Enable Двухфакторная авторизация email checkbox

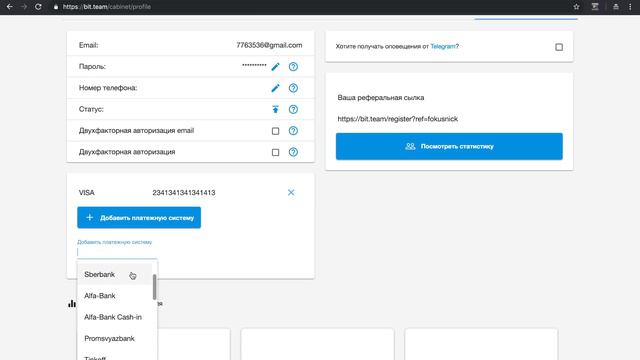coord(276,131)
